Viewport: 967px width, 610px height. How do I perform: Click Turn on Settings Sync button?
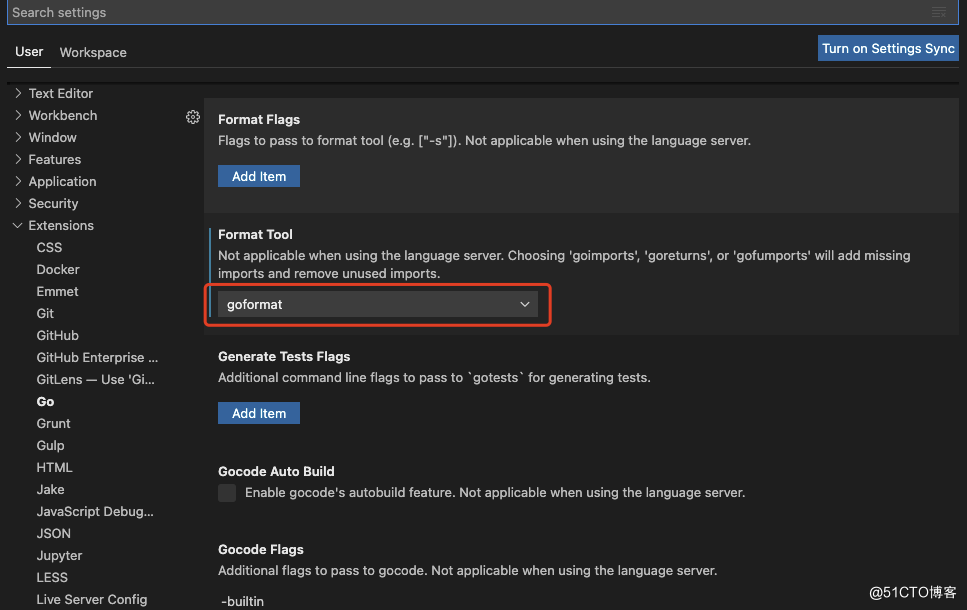pos(888,48)
